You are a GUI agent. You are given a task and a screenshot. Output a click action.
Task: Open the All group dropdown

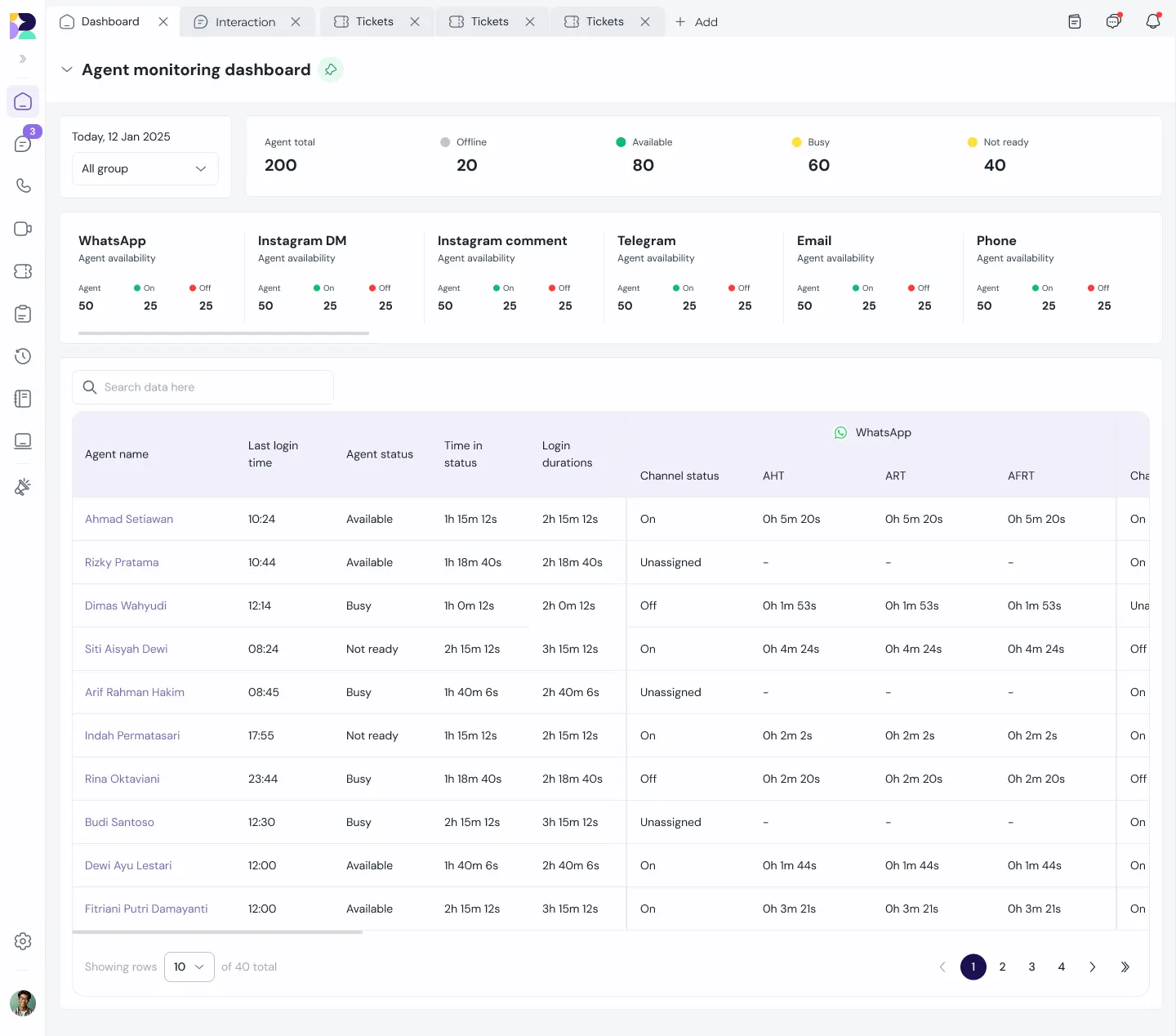(145, 169)
